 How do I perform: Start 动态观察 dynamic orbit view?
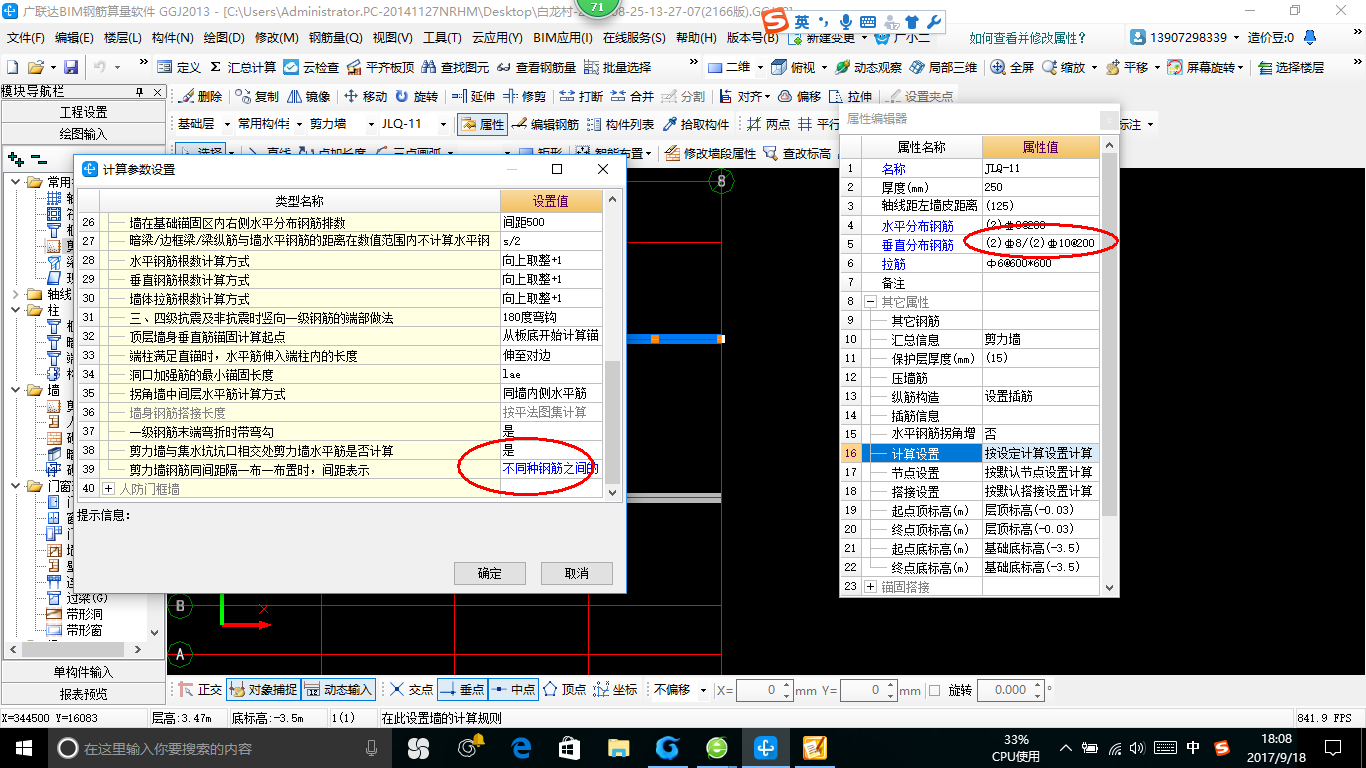(x=868, y=67)
